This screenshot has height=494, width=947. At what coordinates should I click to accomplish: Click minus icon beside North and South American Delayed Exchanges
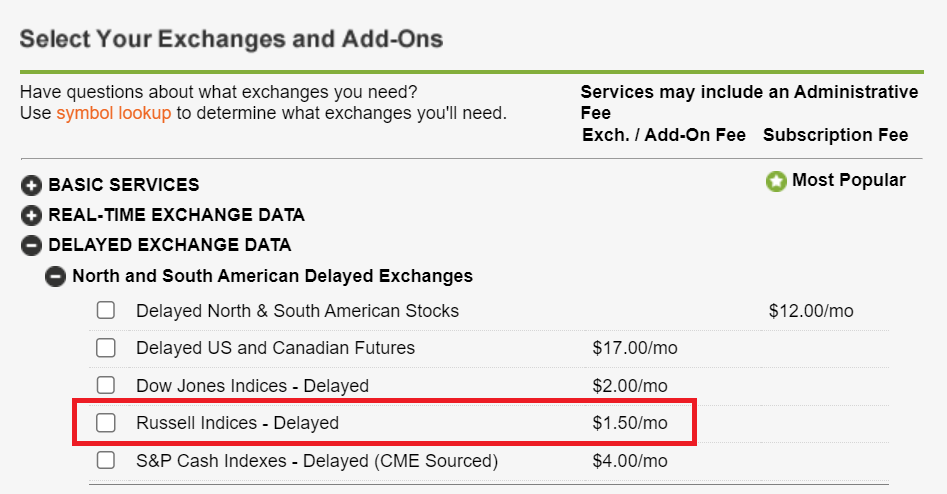pos(55,276)
